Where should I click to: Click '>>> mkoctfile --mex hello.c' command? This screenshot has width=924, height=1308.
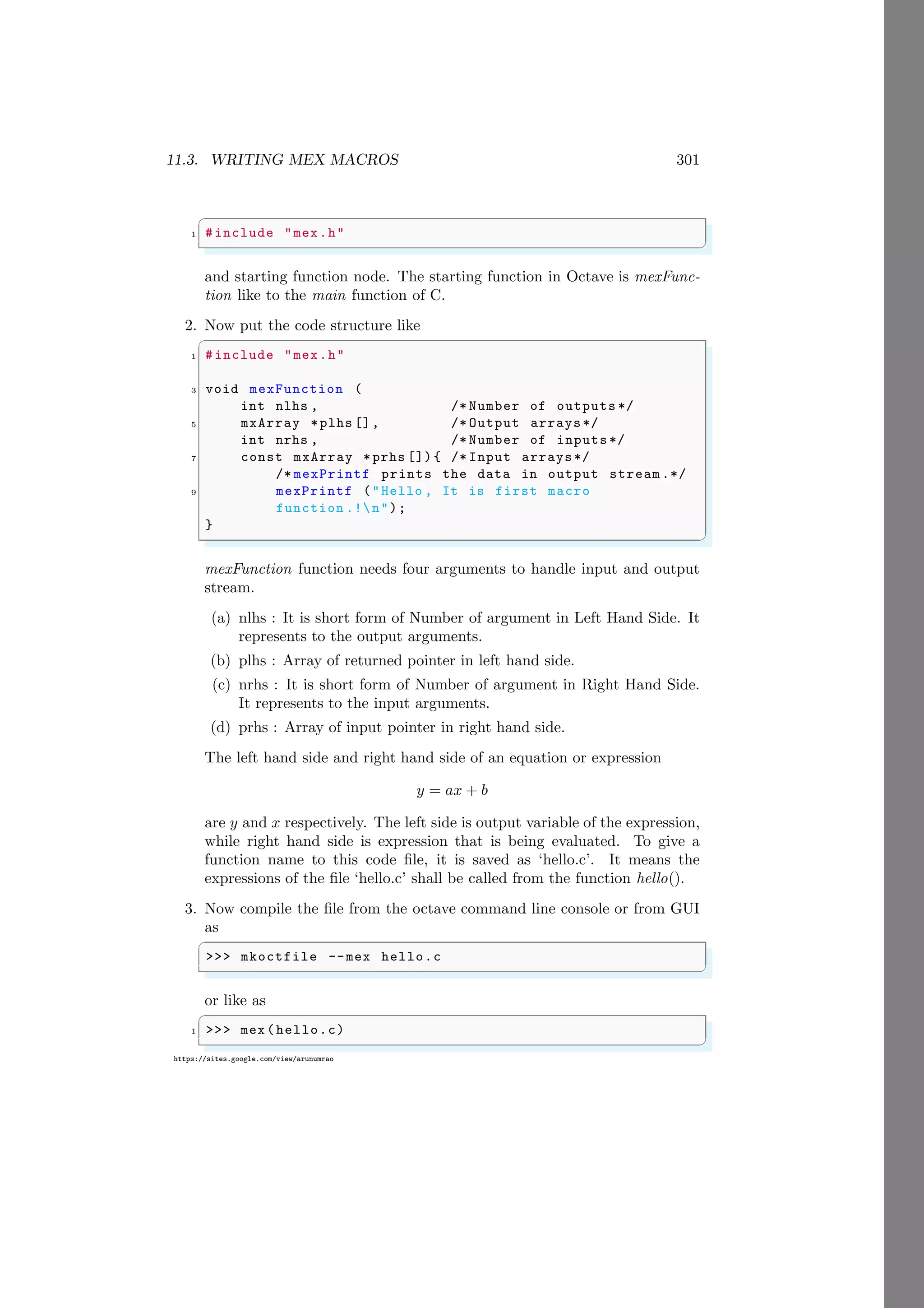coord(323,957)
